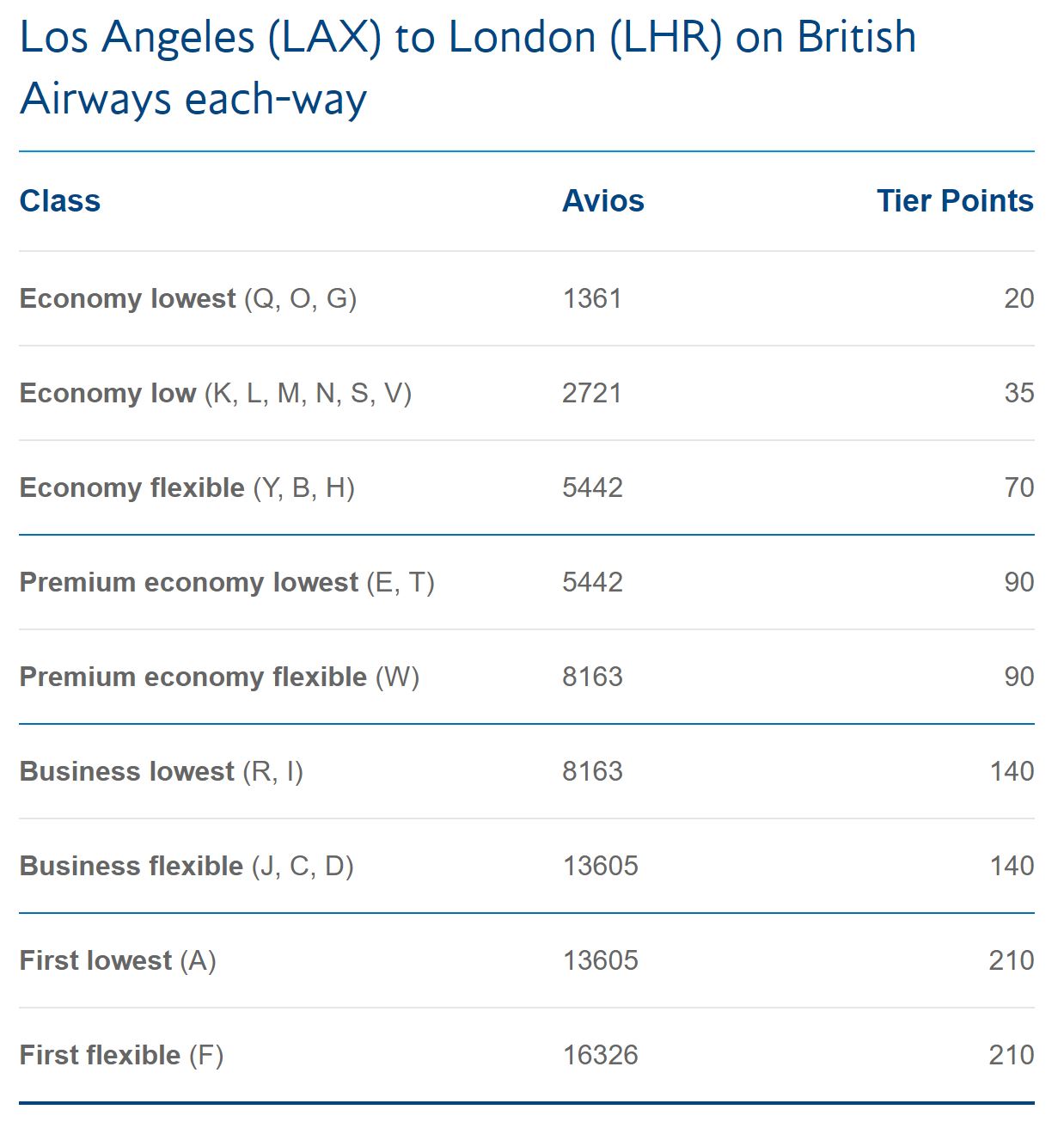Click the 16326 Avios value
Screen dimensions: 1064x1128
point(601,1055)
